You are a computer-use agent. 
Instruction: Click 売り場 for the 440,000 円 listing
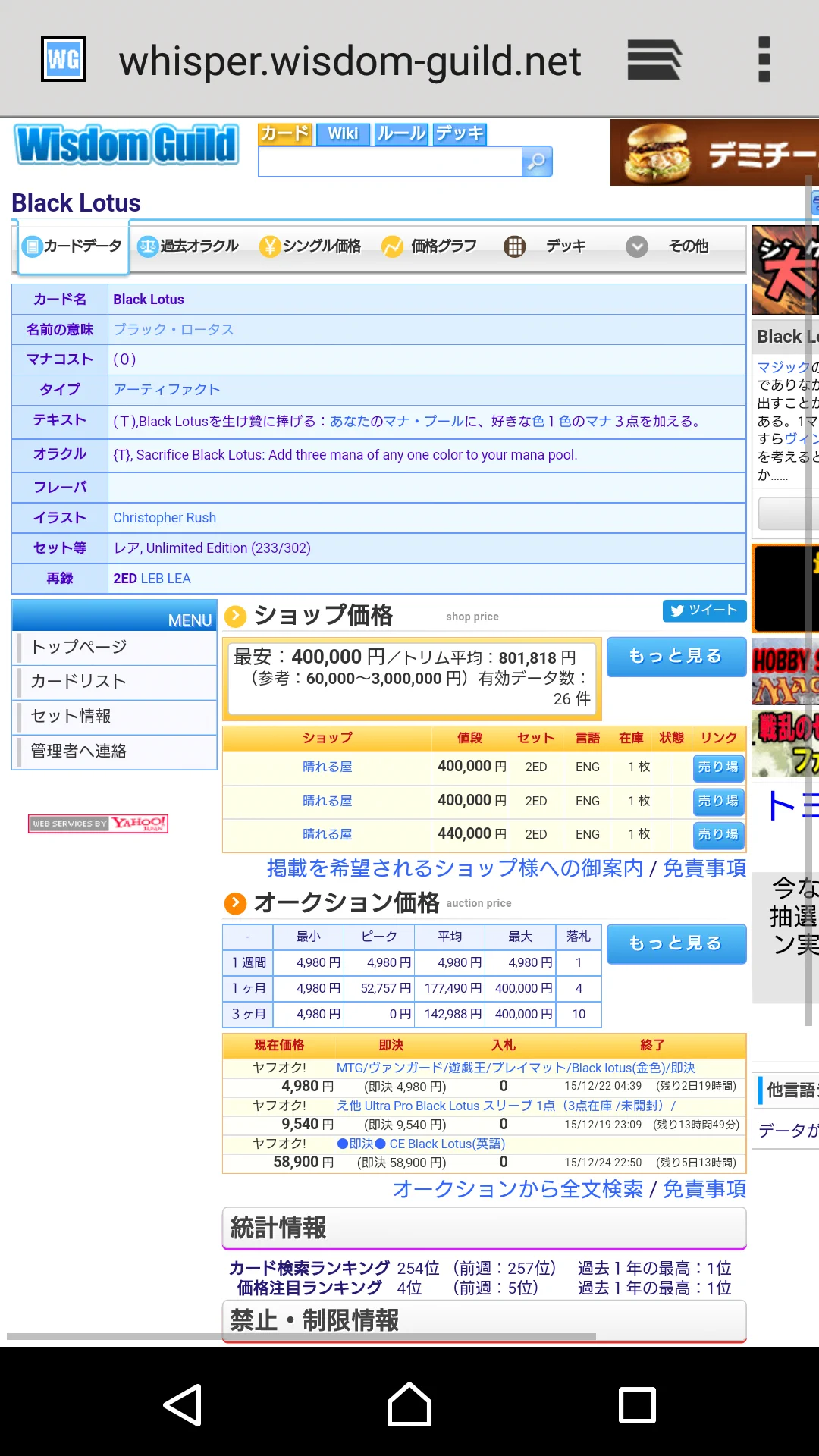tap(718, 835)
